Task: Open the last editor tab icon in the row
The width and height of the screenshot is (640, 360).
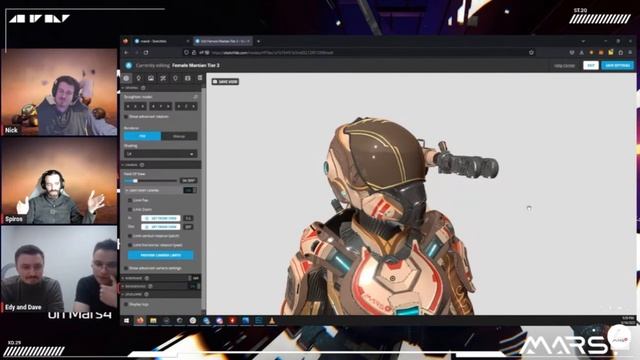Action: pos(200,78)
